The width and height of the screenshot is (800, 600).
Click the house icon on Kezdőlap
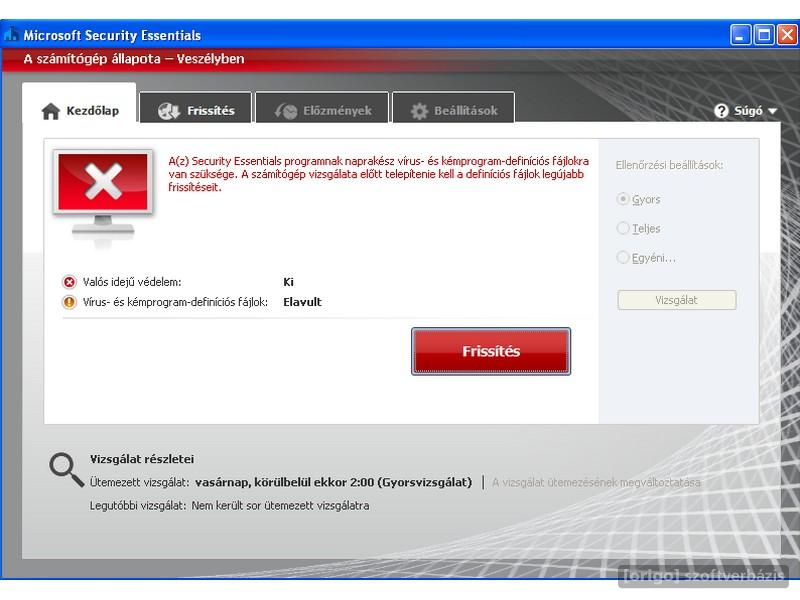point(51,111)
